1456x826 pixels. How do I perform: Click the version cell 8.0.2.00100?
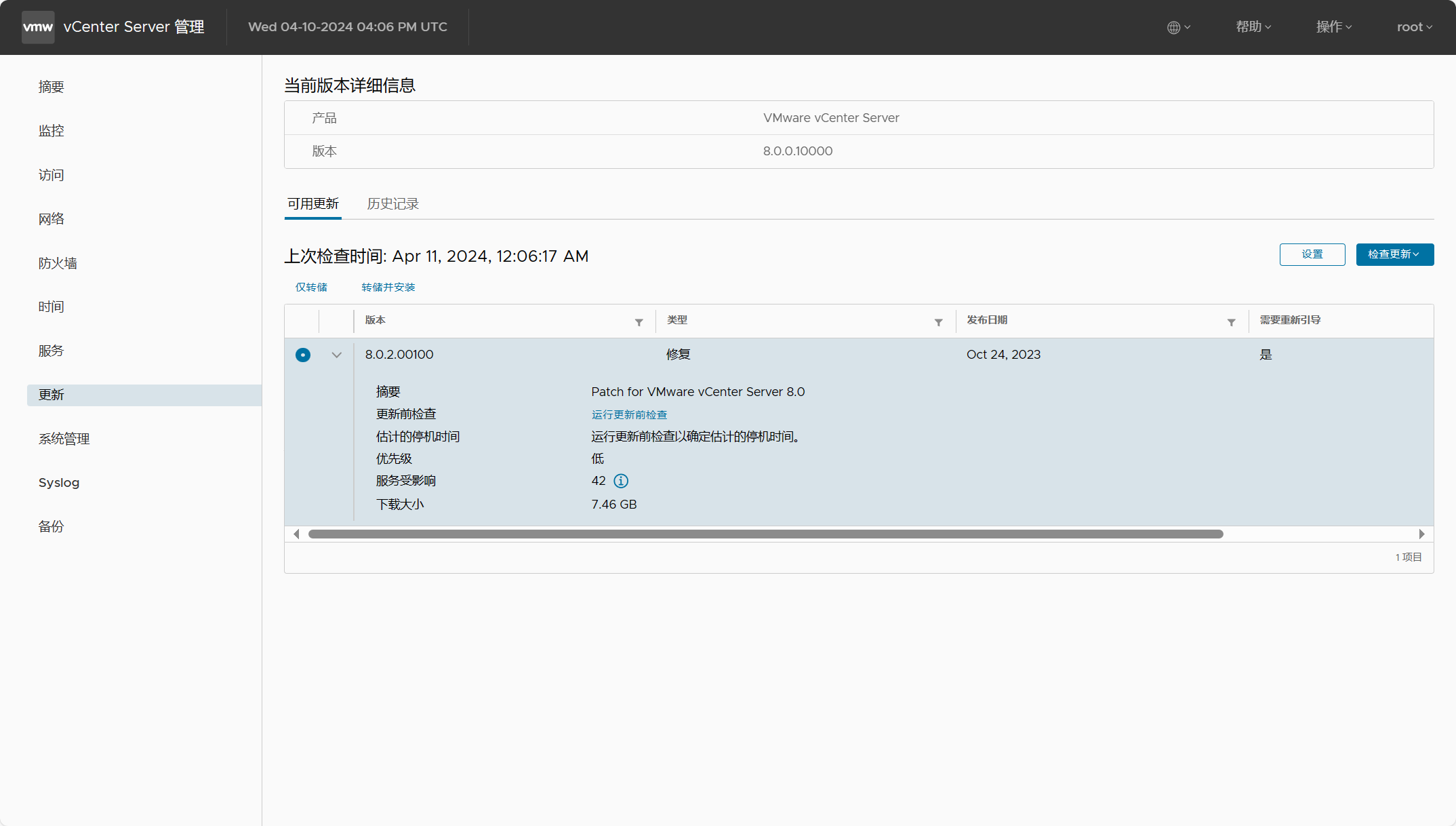point(399,355)
